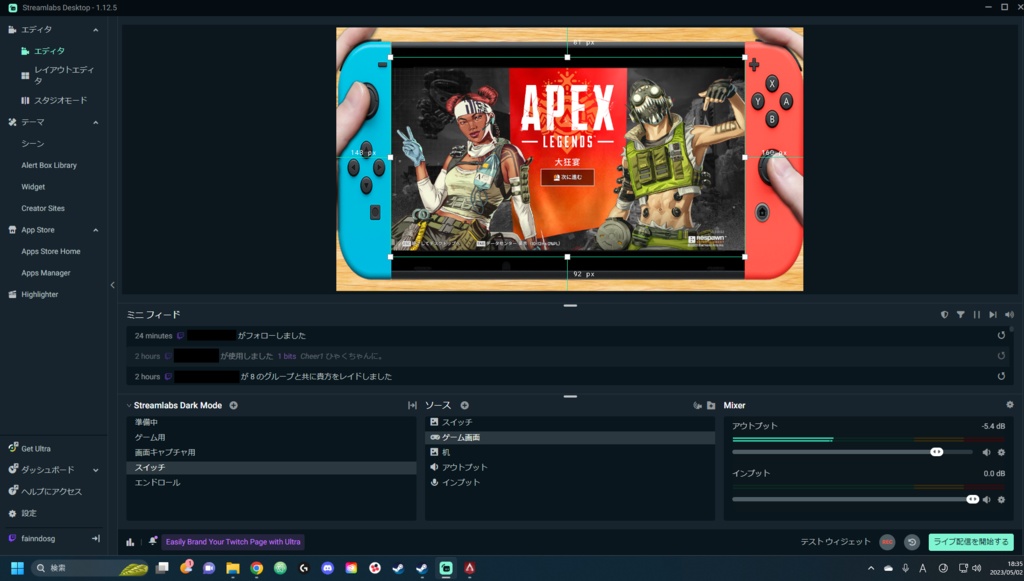Screen dimensions: 1024x581
Task: Add a new source with plus icon
Action: (x=464, y=405)
